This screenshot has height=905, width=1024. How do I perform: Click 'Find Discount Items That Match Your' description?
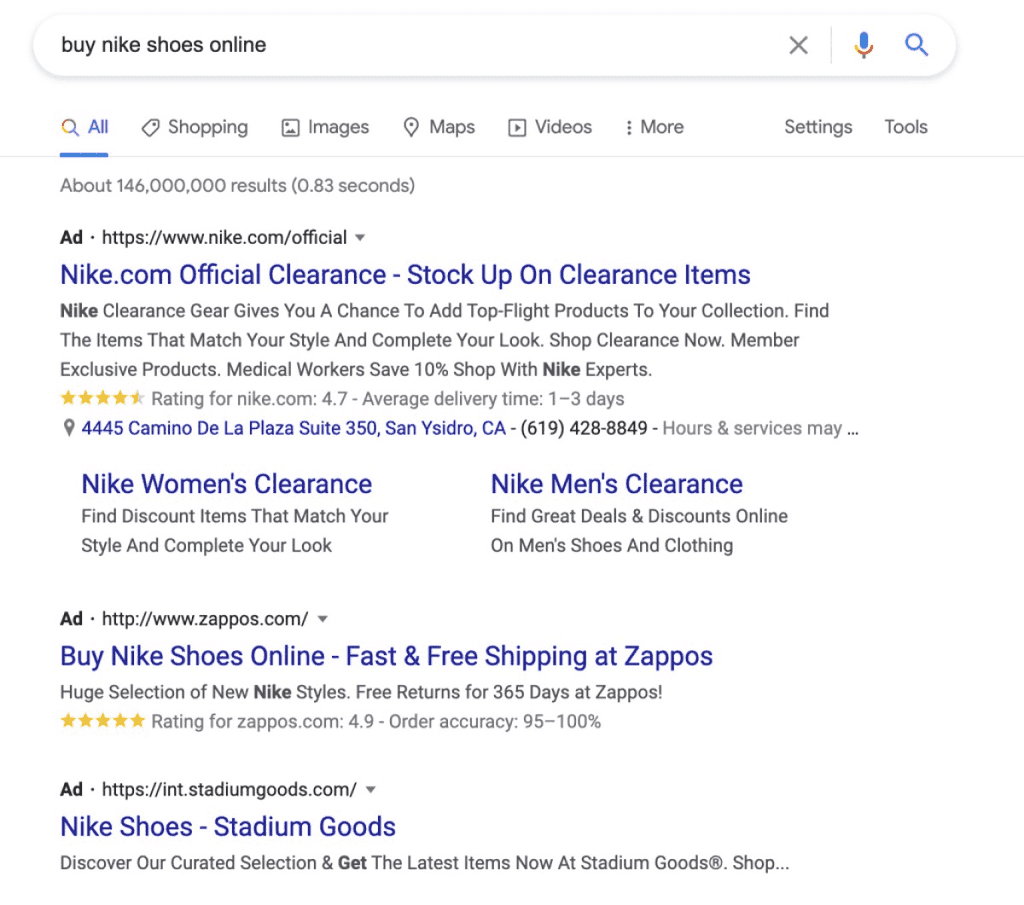(x=235, y=516)
